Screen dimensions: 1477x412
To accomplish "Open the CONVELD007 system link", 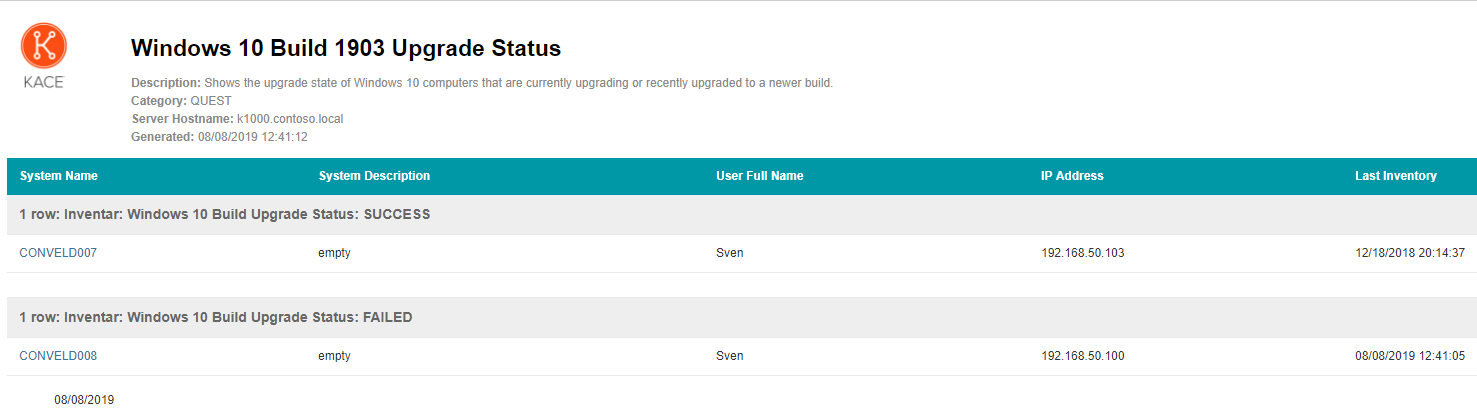I will [58, 253].
